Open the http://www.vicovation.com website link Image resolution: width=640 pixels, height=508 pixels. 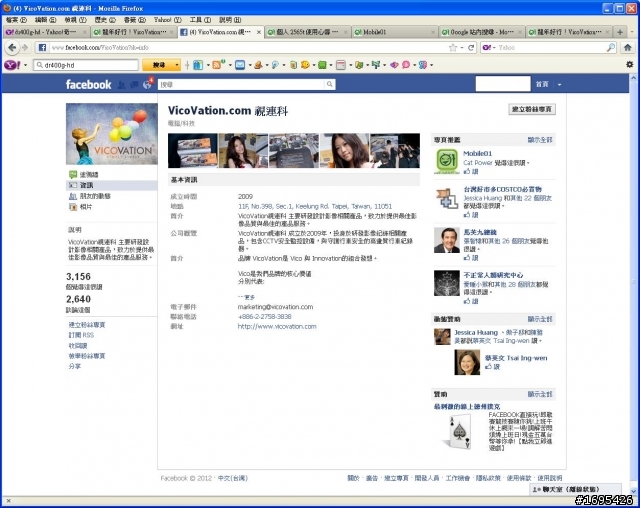tap(277, 326)
